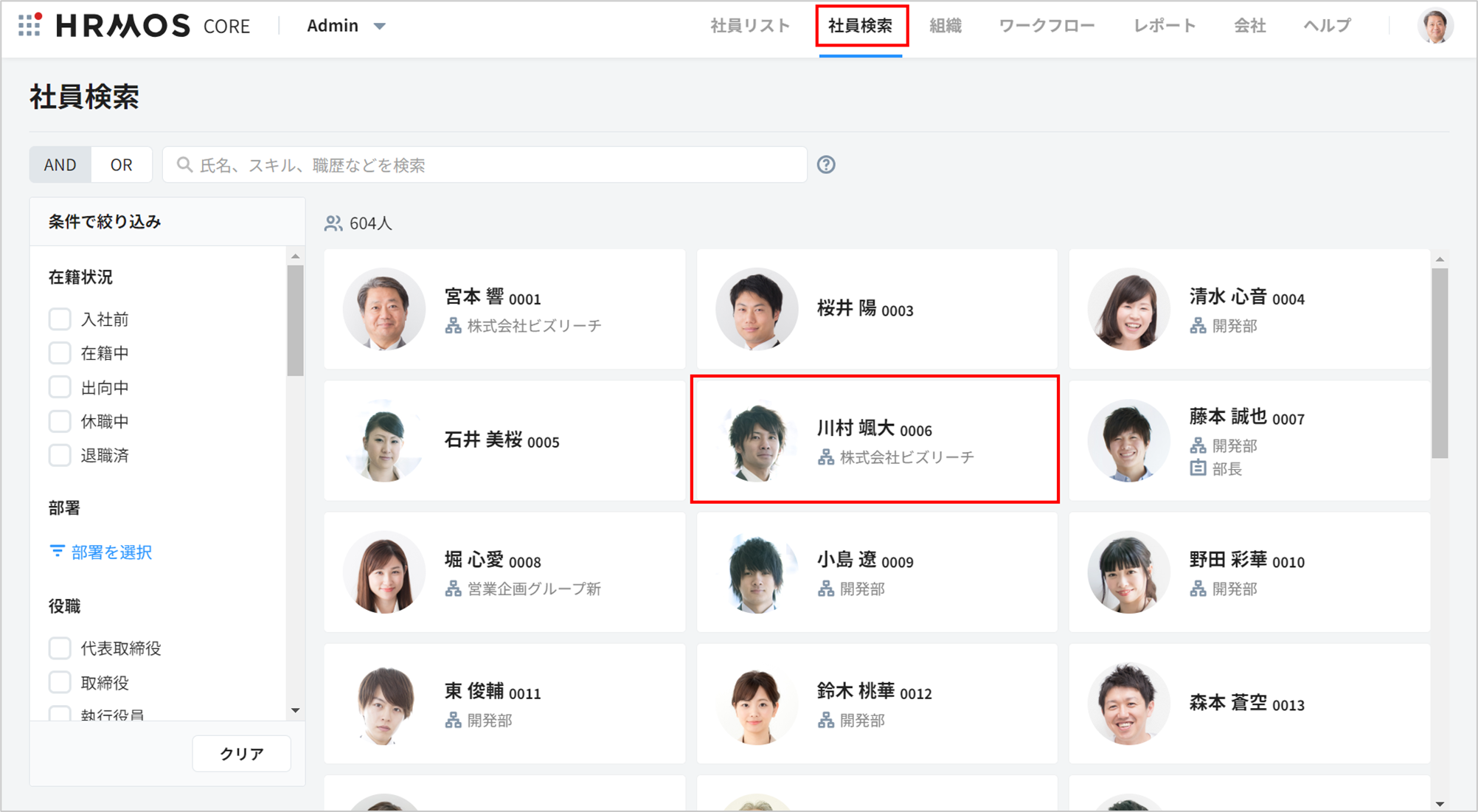The height and width of the screenshot is (812, 1478).
Task: Switch to the 社員リスト tab
Action: tap(750, 26)
